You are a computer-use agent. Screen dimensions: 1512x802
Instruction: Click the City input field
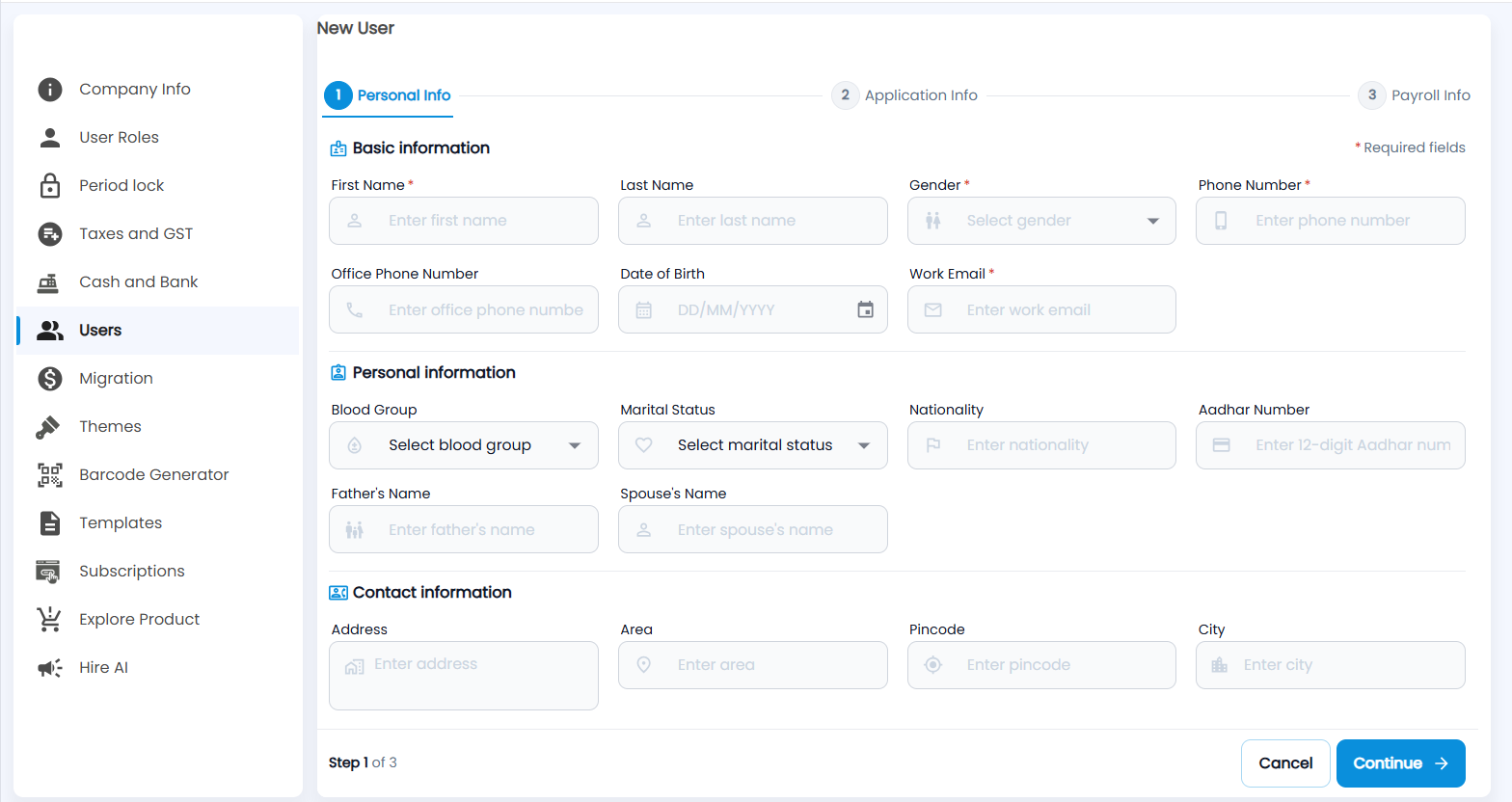(x=1331, y=665)
